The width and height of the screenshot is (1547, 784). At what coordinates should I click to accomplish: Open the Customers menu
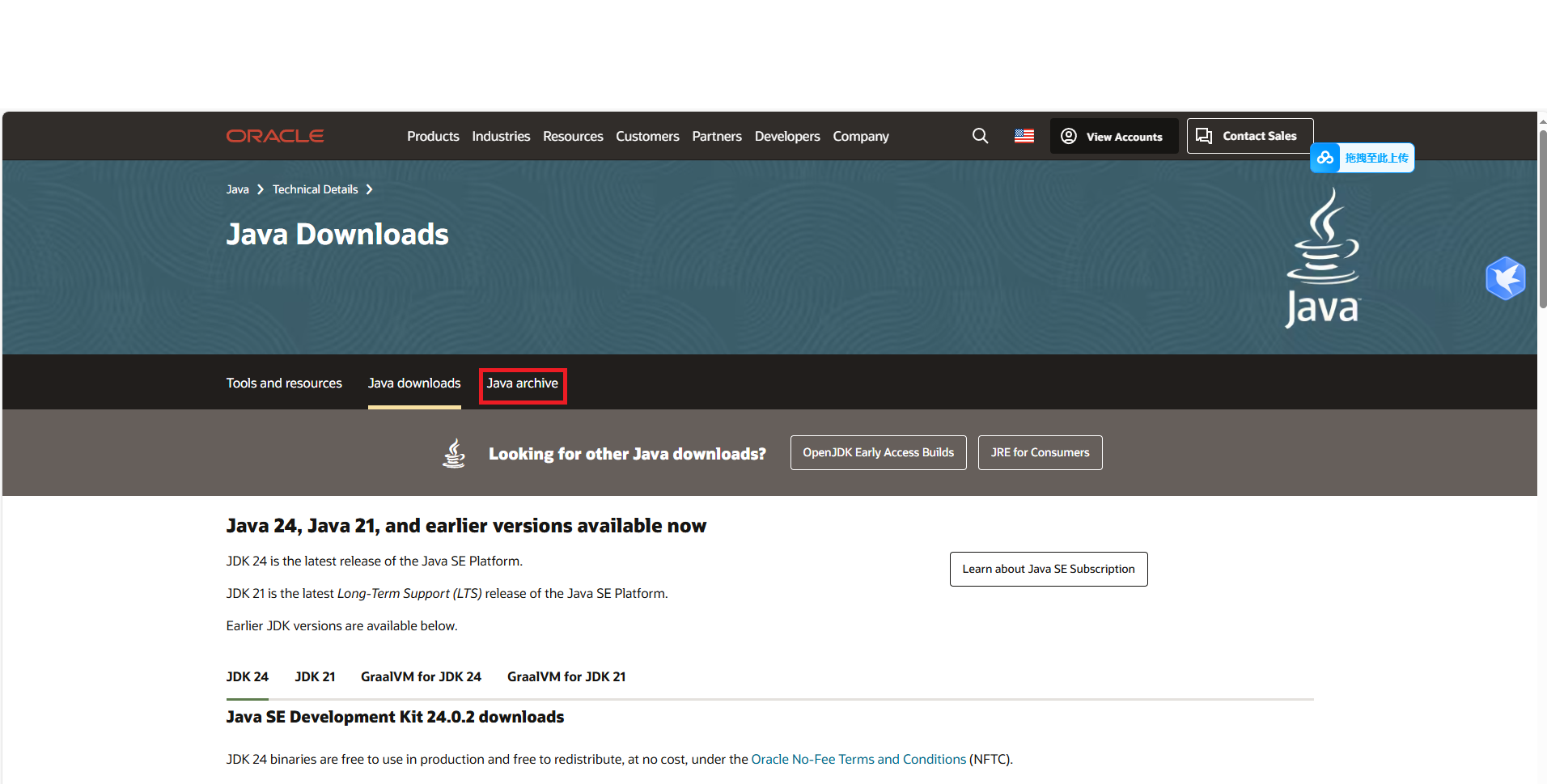pyautogui.click(x=647, y=136)
